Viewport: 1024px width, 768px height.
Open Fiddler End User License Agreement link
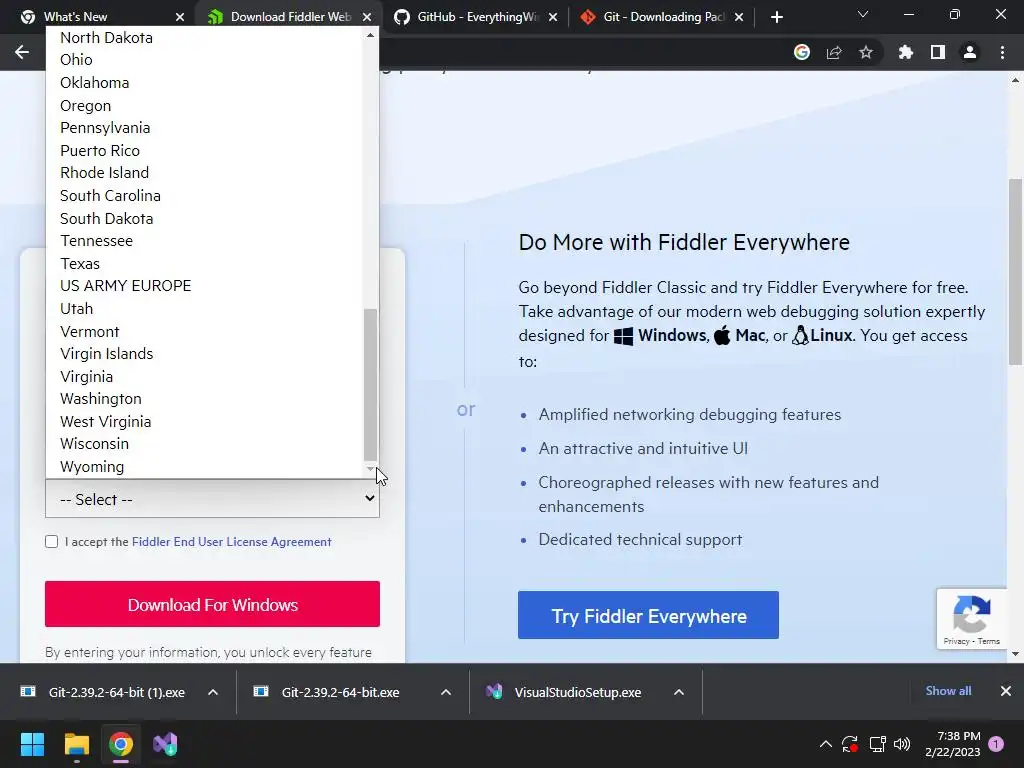pos(231,541)
